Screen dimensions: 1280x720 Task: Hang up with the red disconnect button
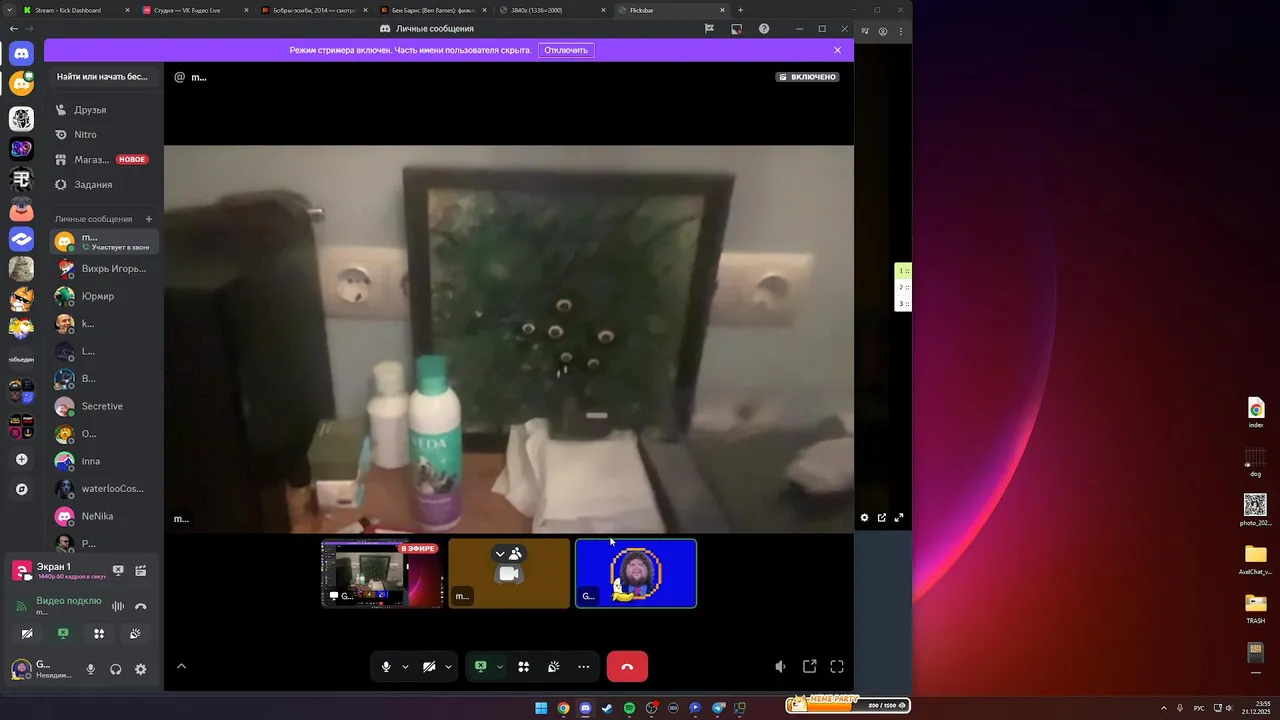click(x=627, y=666)
